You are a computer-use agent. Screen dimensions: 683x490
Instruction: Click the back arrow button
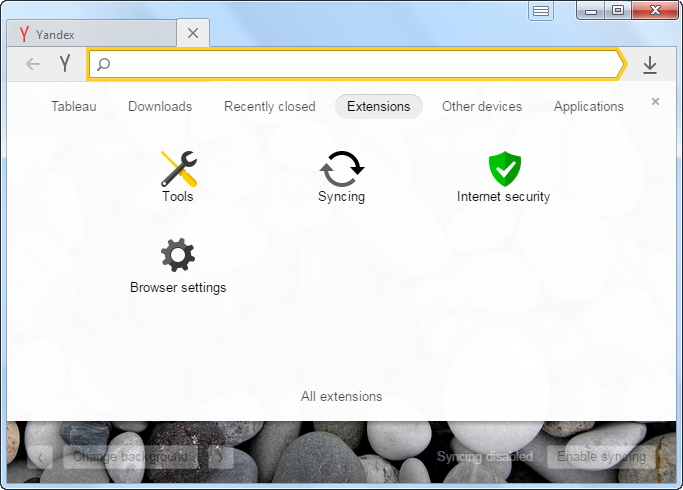pos(33,64)
